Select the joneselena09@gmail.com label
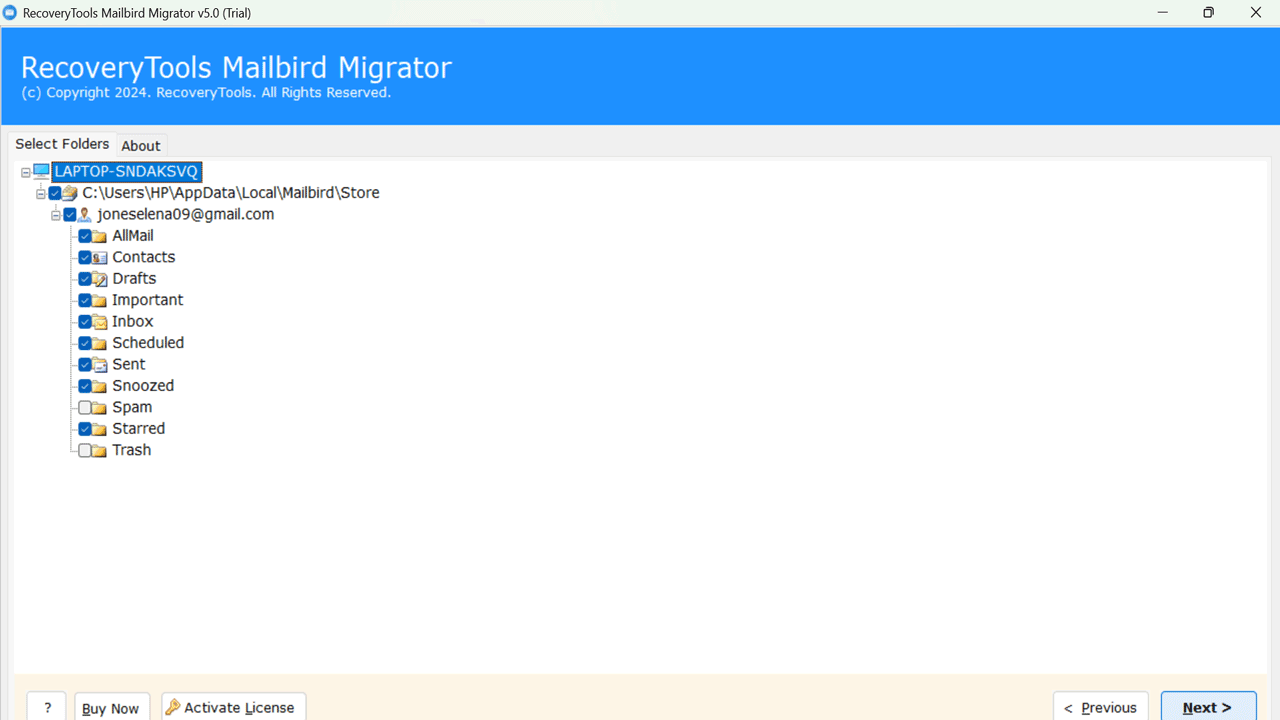1280x720 pixels. tap(186, 215)
